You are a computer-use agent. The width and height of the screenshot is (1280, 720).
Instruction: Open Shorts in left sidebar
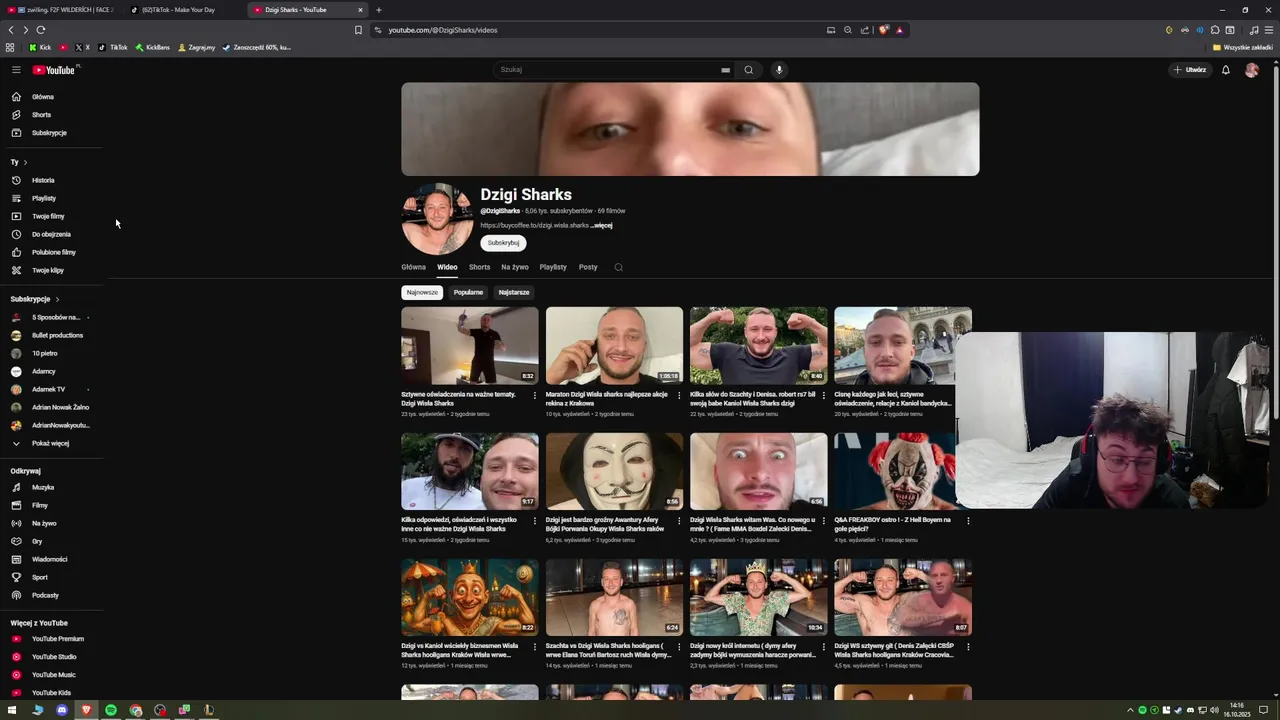pos(41,115)
